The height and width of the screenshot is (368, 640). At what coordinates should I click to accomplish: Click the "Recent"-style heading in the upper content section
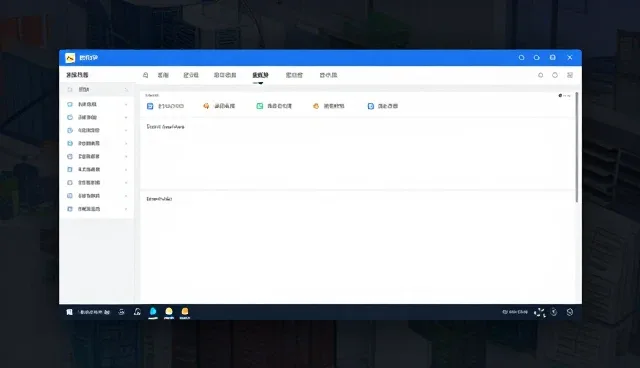click(165, 127)
